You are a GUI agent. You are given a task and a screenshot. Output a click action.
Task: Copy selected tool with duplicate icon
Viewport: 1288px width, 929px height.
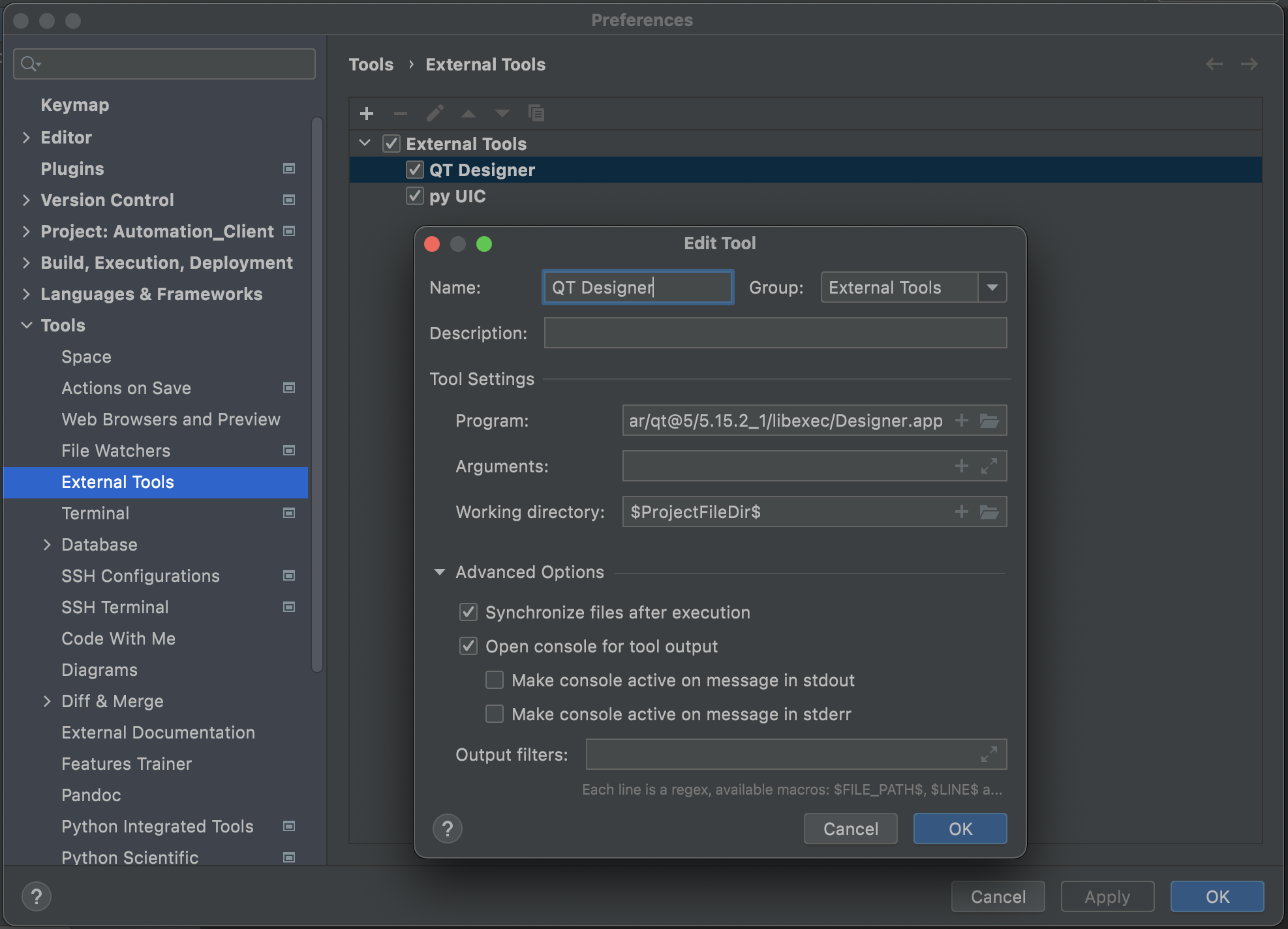tap(536, 114)
